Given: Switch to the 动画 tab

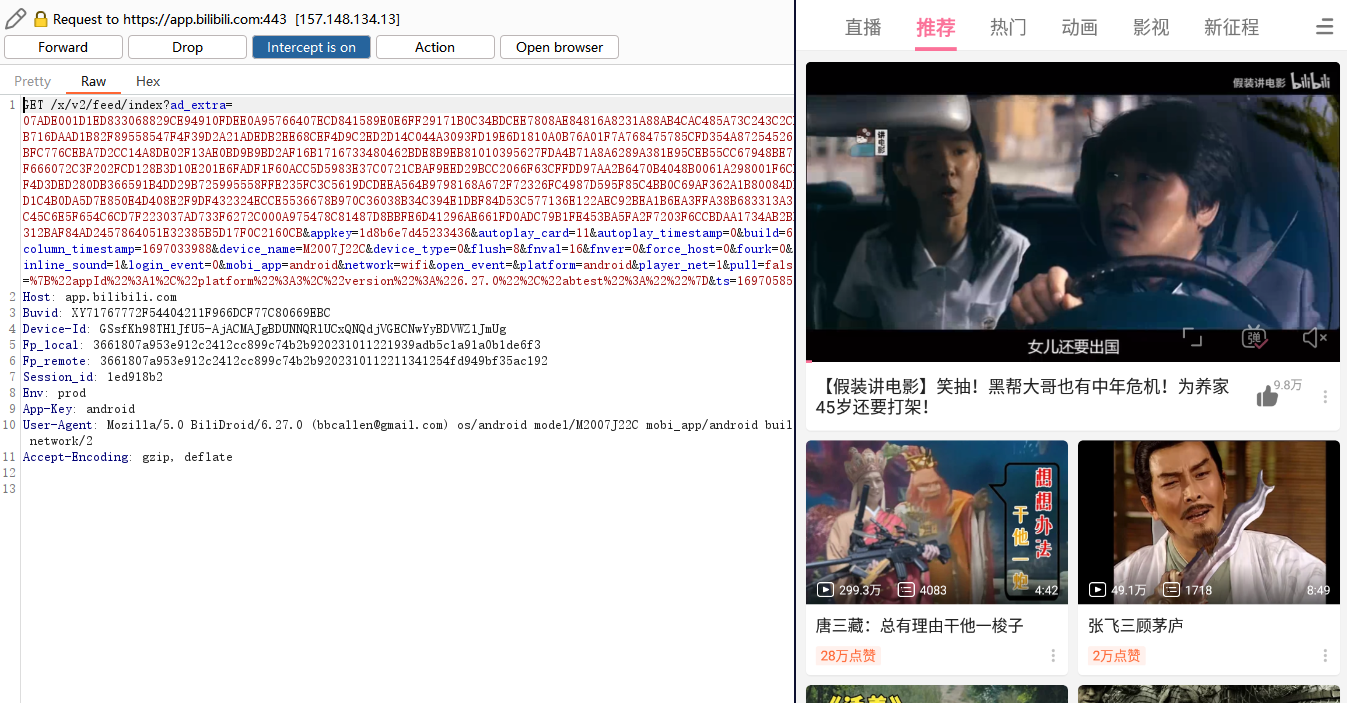Looking at the screenshot, I should click(1079, 27).
